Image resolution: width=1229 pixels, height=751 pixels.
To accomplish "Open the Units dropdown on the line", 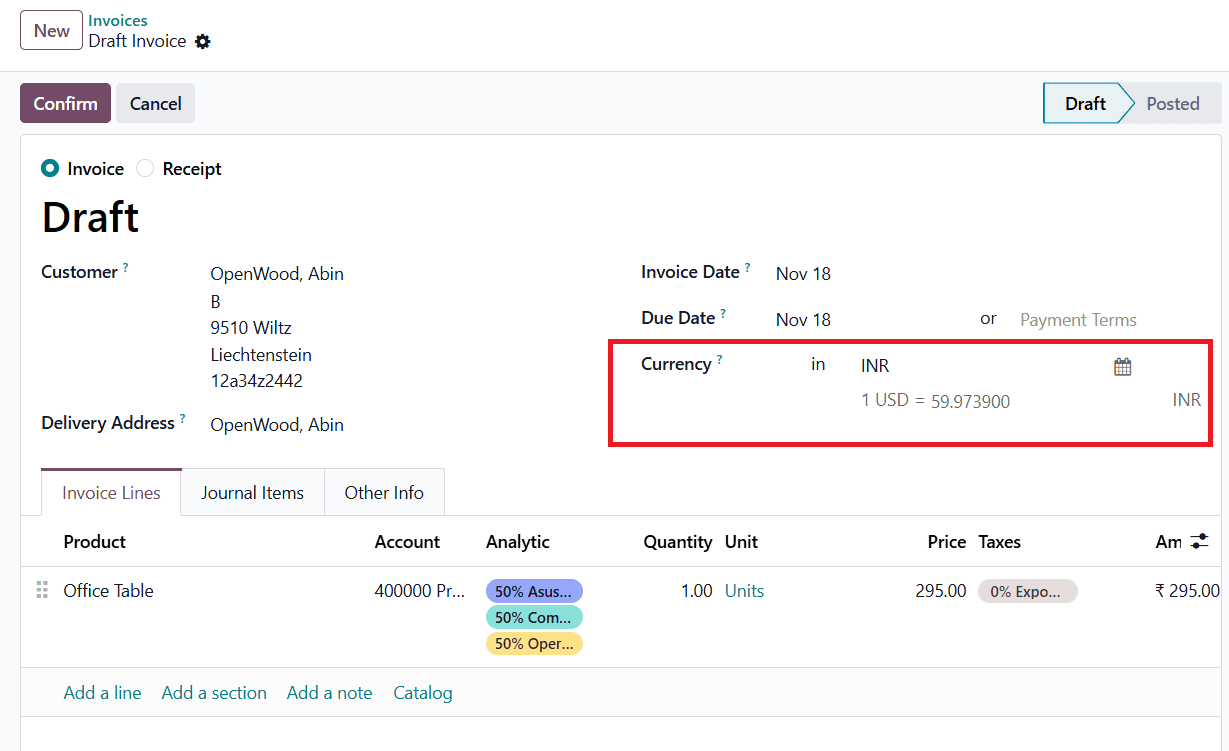I will tap(744, 591).
